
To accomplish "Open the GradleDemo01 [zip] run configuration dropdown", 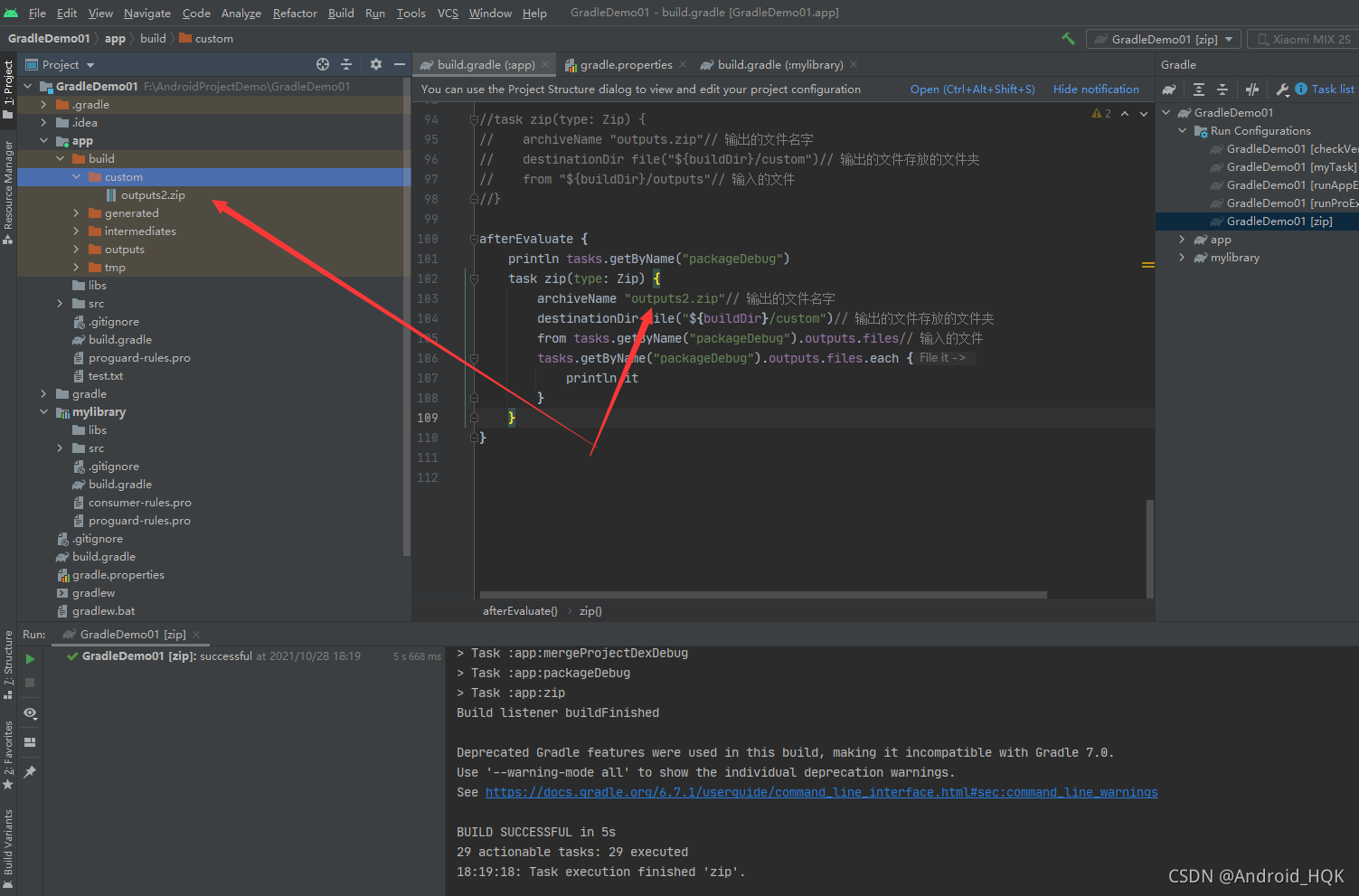I will (x=1163, y=39).
